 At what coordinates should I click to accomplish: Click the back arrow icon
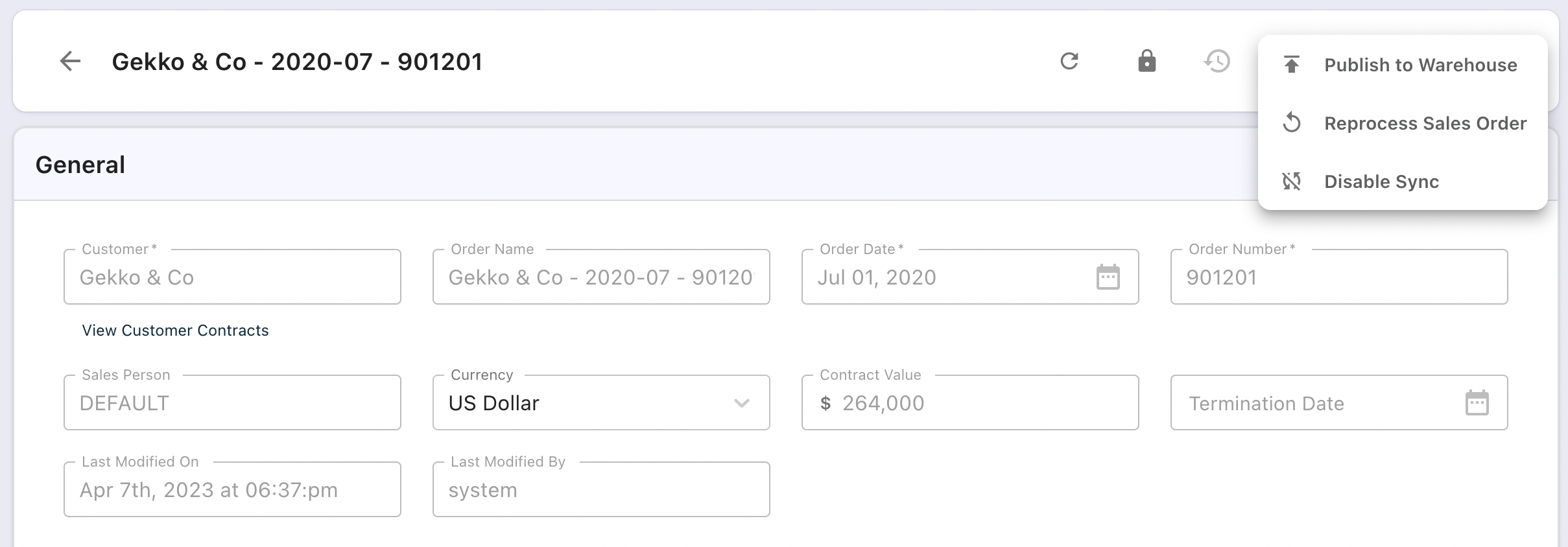pyautogui.click(x=70, y=62)
